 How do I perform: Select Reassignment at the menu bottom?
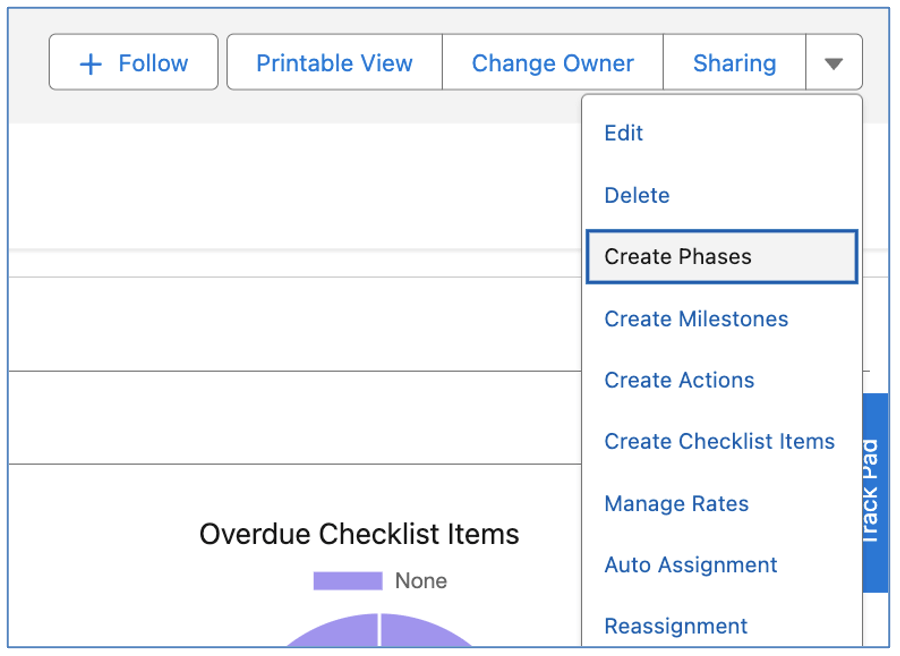tap(676, 626)
